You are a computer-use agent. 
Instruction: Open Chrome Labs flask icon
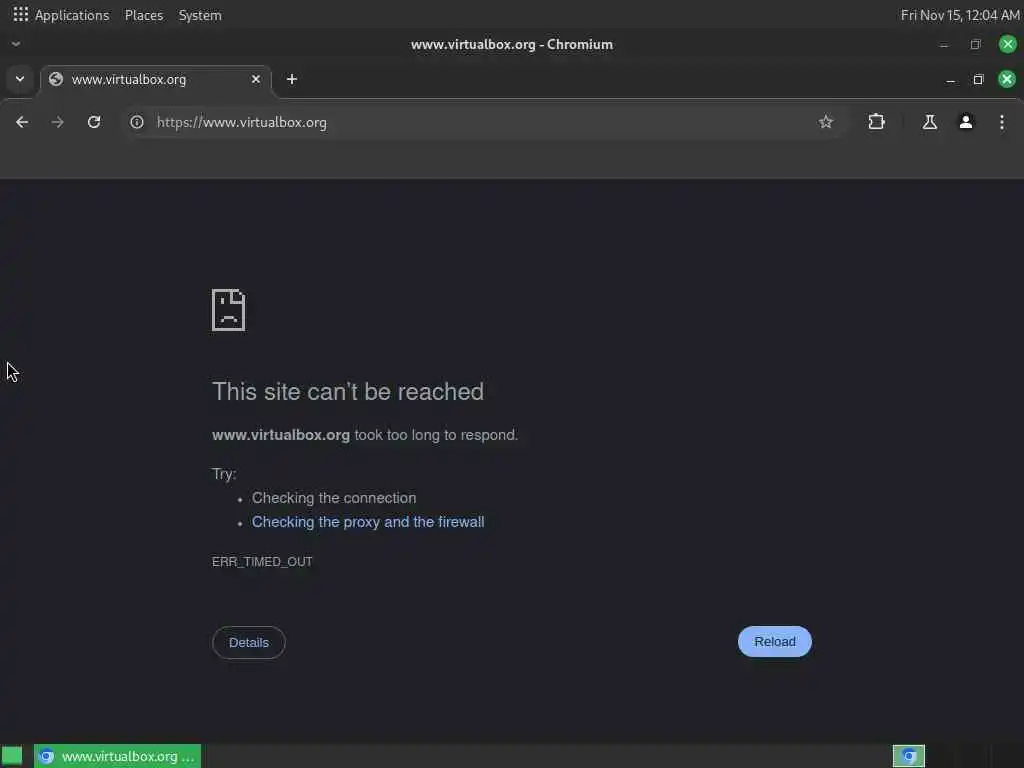tap(929, 122)
